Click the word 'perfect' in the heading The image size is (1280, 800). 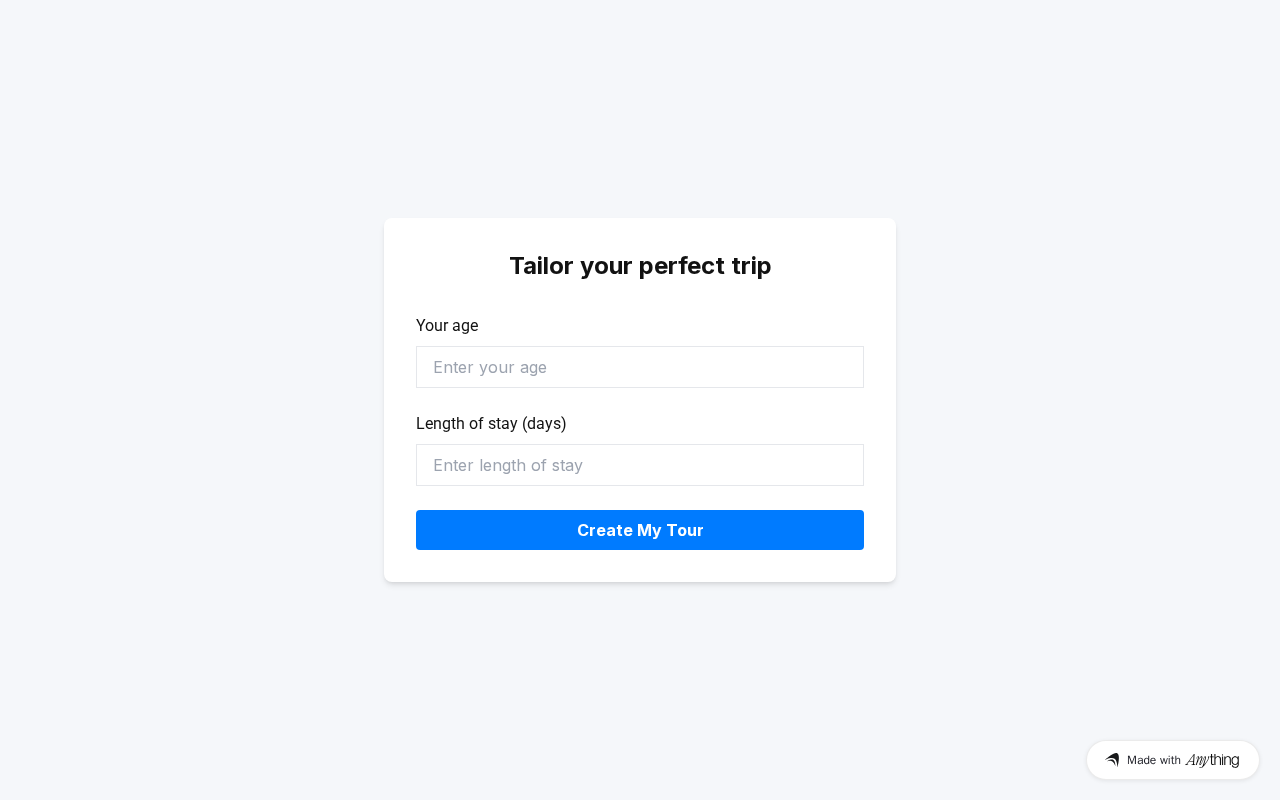[x=679, y=266]
